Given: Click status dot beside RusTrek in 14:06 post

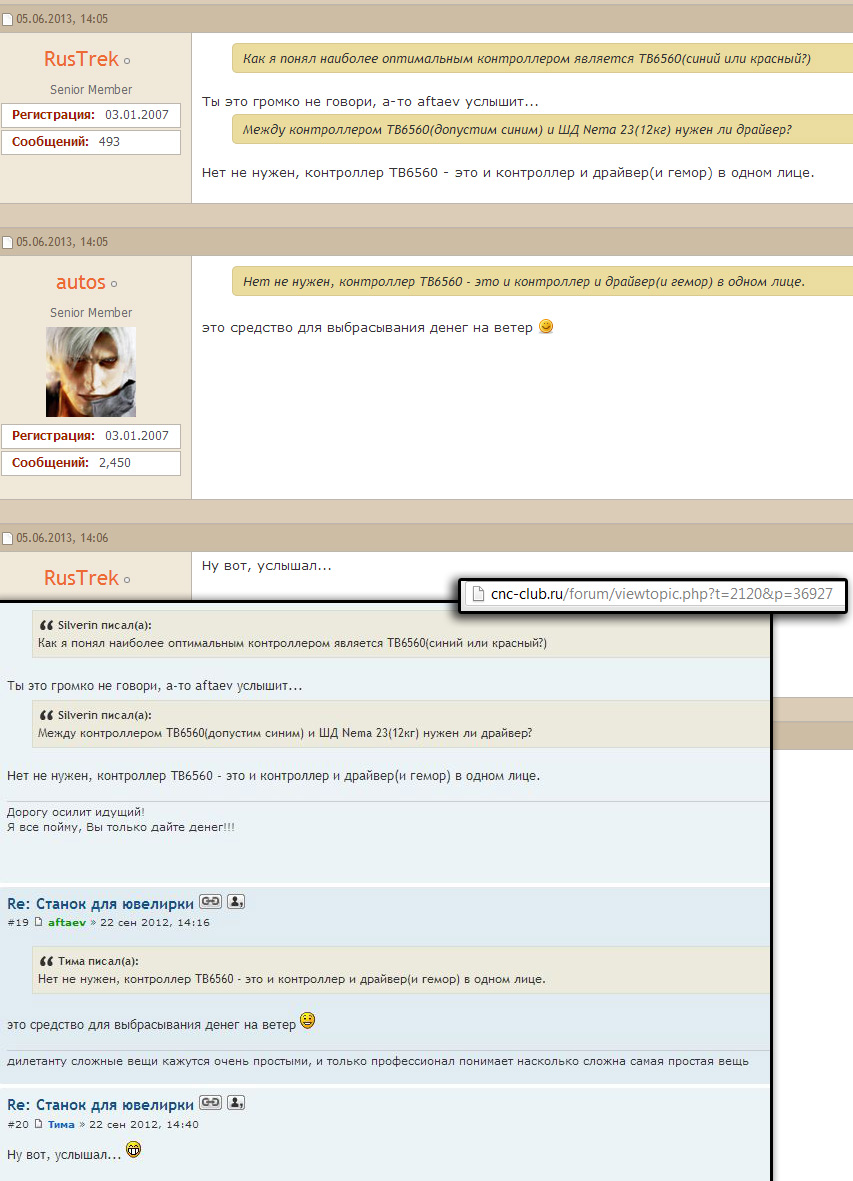Looking at the screenshot, I should (127, 580).
